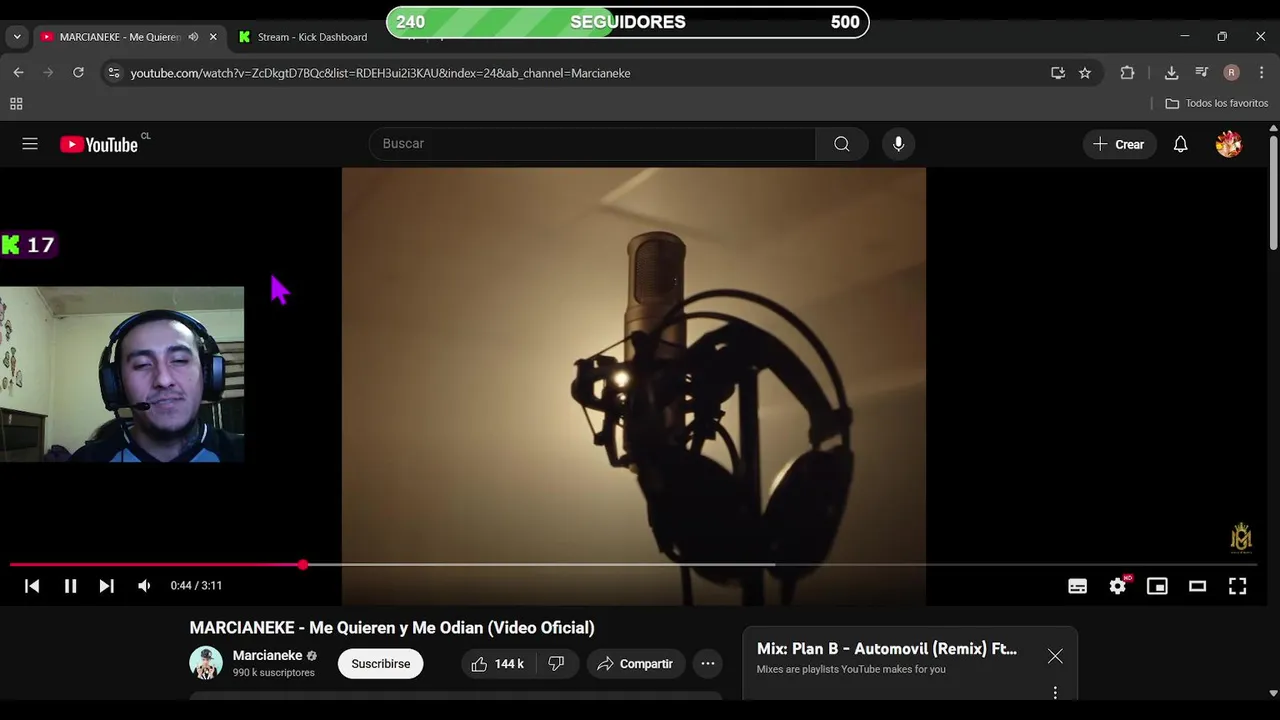Open Todos los favoritos folder
The width and height of the screenshot is (1280, 720).
(x=1216, y=104)
